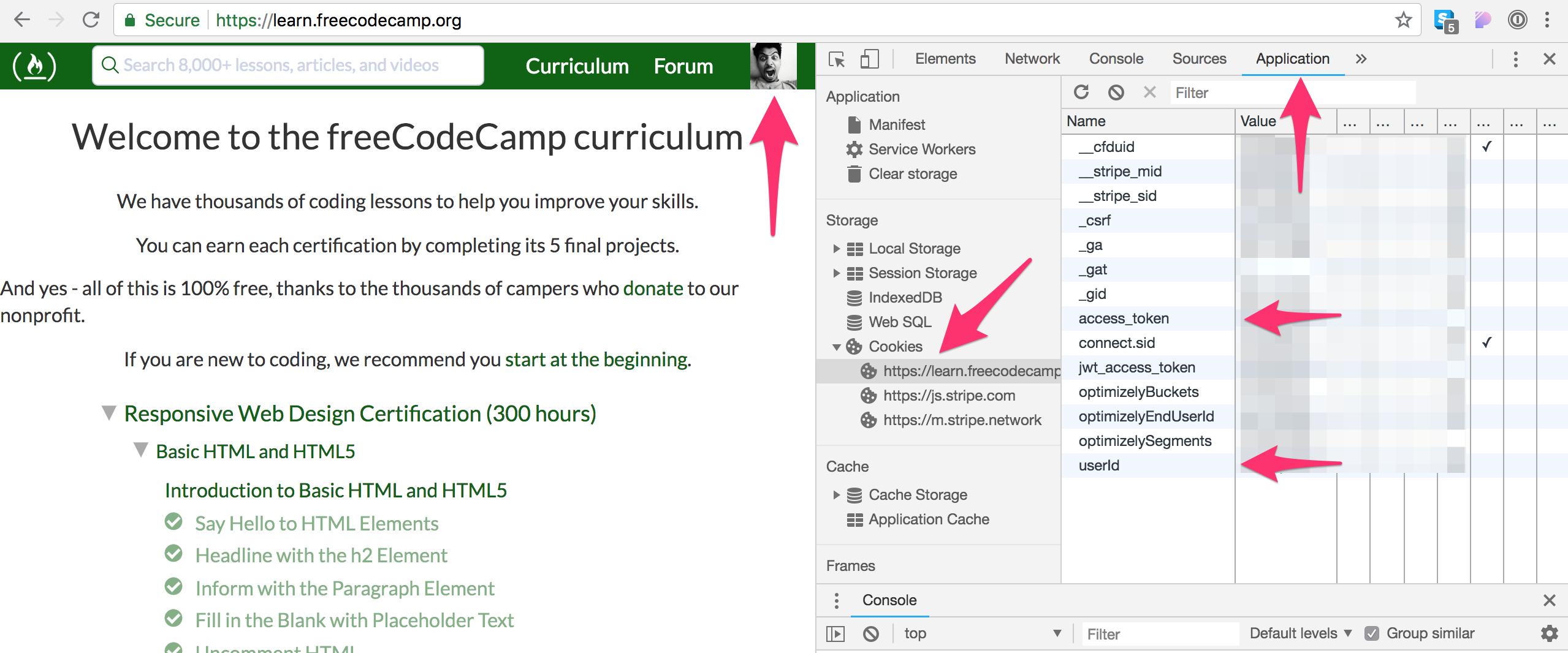Switch to the Sources tab
Viewport: 1568px width, 653px height.
coord(1199,59)
